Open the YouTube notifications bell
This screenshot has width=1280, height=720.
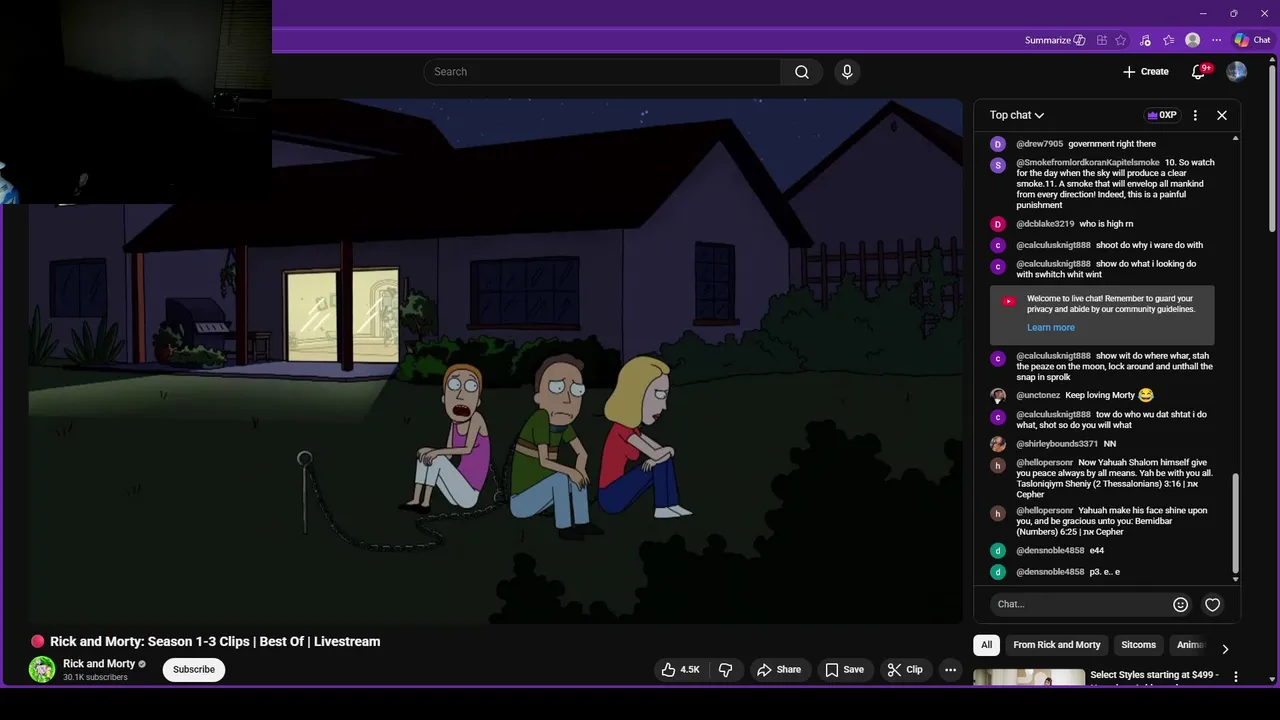tap(1198, 72)
